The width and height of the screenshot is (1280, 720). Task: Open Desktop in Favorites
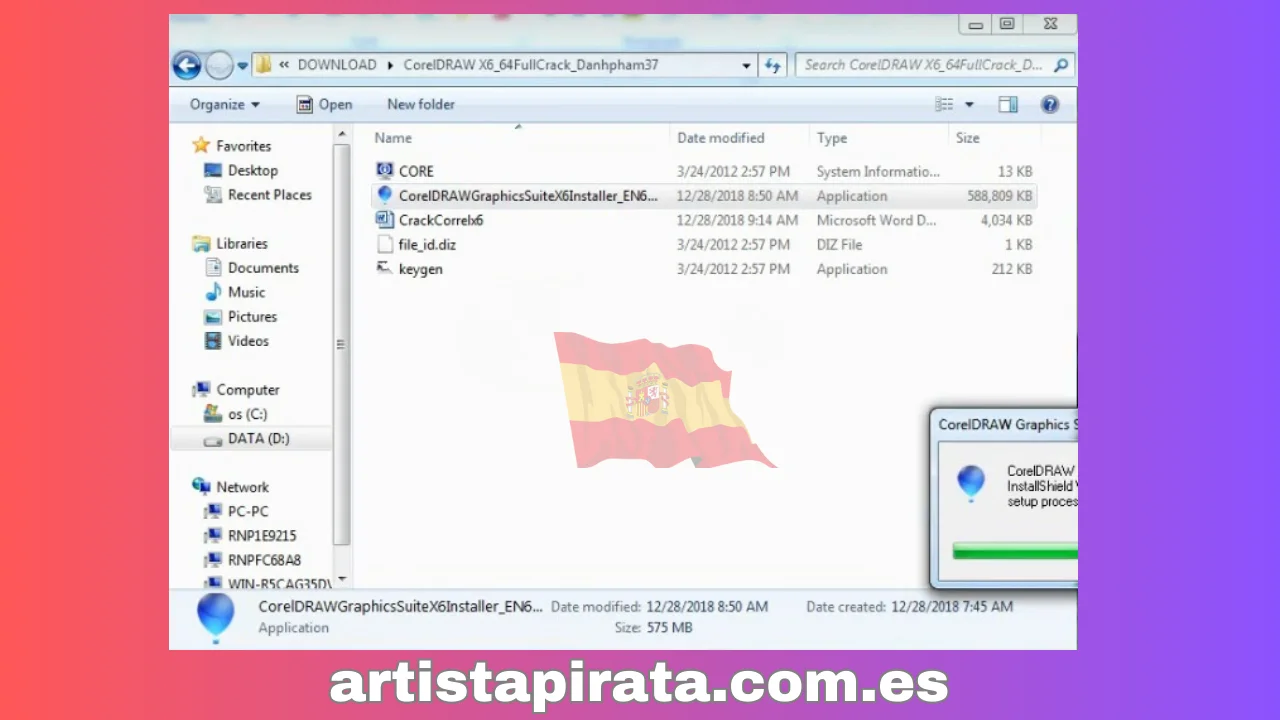[x=252, y=170]
